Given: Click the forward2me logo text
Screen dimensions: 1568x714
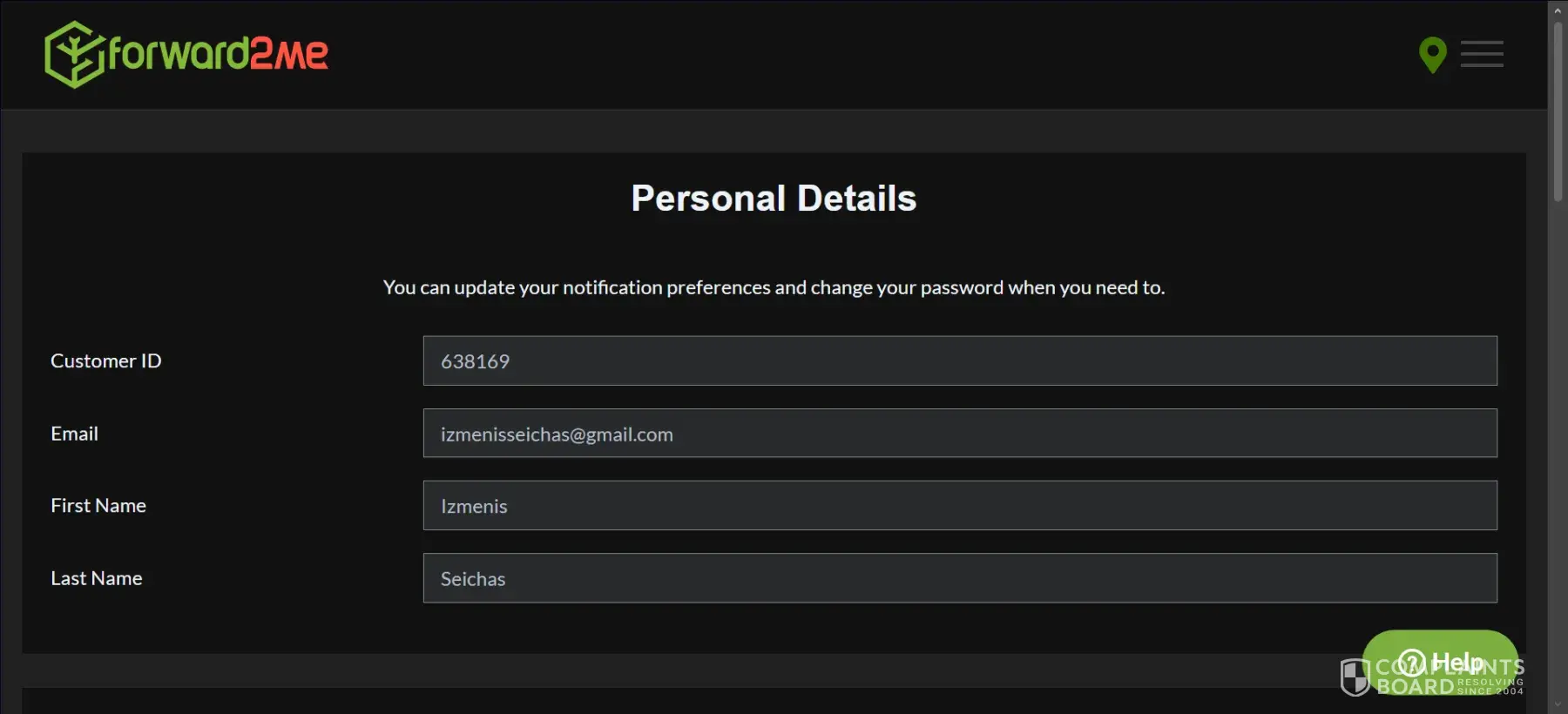Looking at the screenshot, I should (x=218, y=54).
